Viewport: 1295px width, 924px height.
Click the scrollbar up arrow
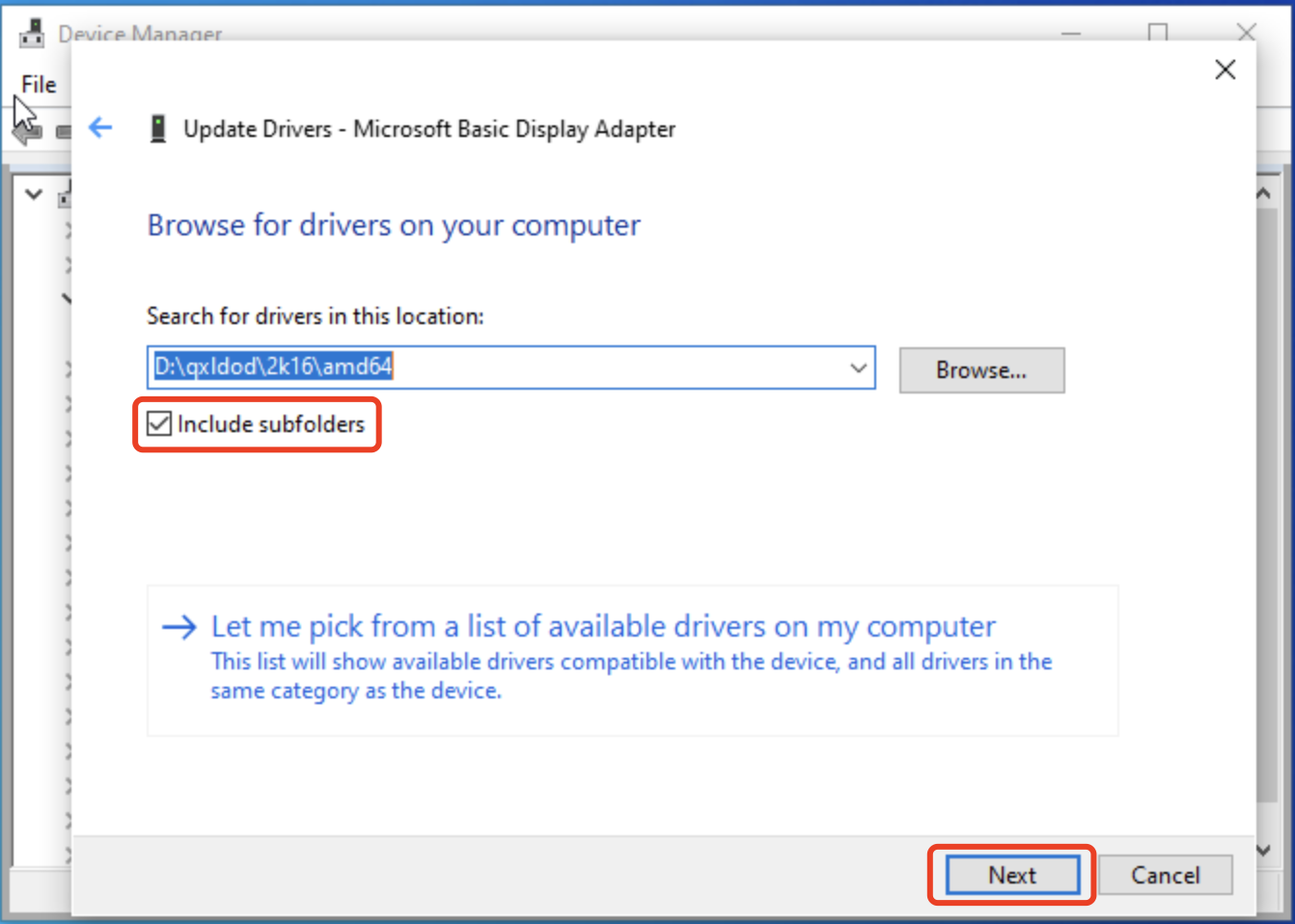(x=1264, y=191)
